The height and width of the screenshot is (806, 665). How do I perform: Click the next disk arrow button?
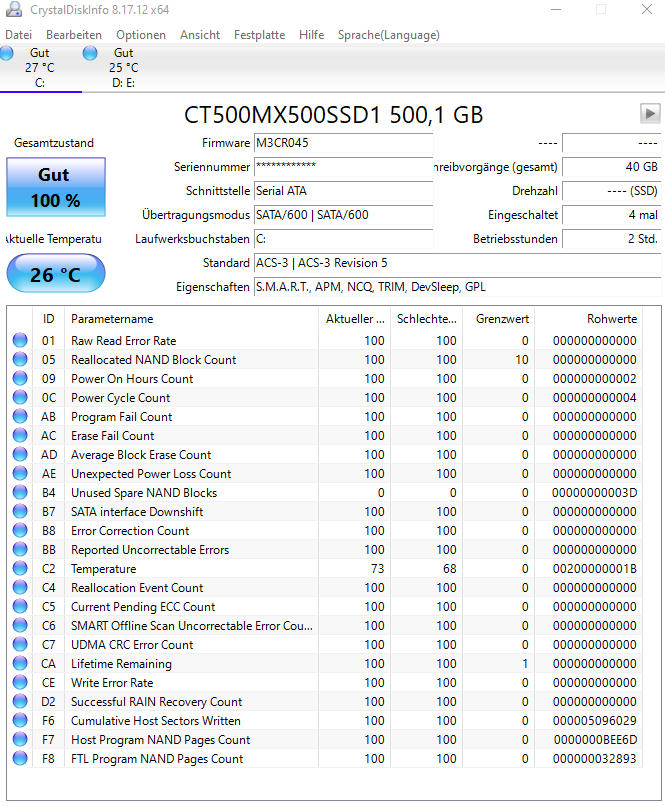(x=650, y=113)
